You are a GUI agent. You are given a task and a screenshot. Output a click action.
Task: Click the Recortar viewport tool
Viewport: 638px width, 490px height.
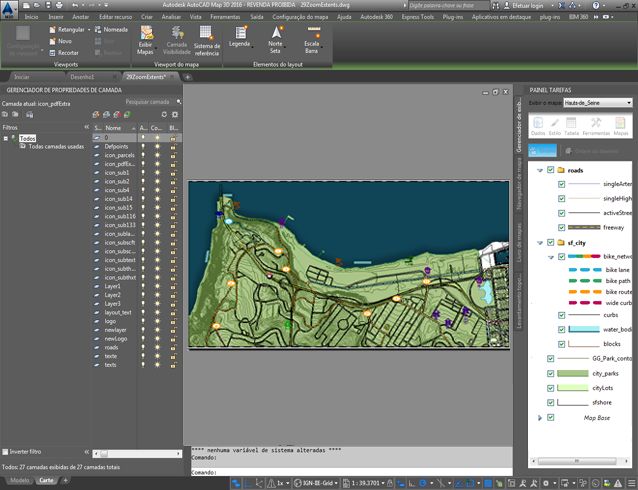tap(63, 53)
